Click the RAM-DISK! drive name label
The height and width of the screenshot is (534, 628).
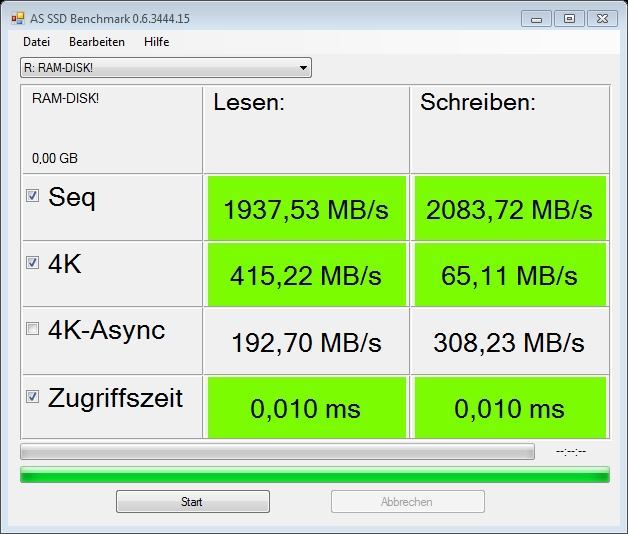(65, 98)
